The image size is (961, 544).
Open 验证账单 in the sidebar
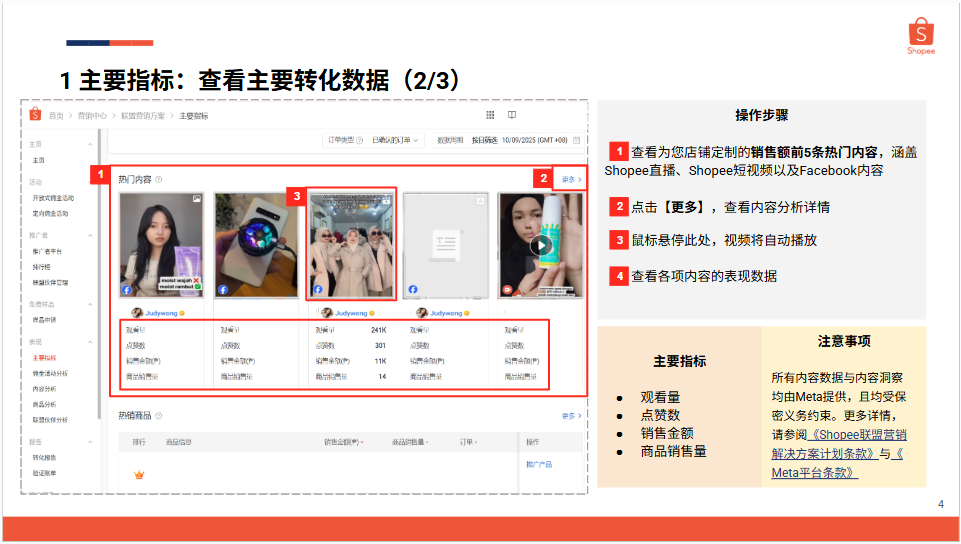44,473
